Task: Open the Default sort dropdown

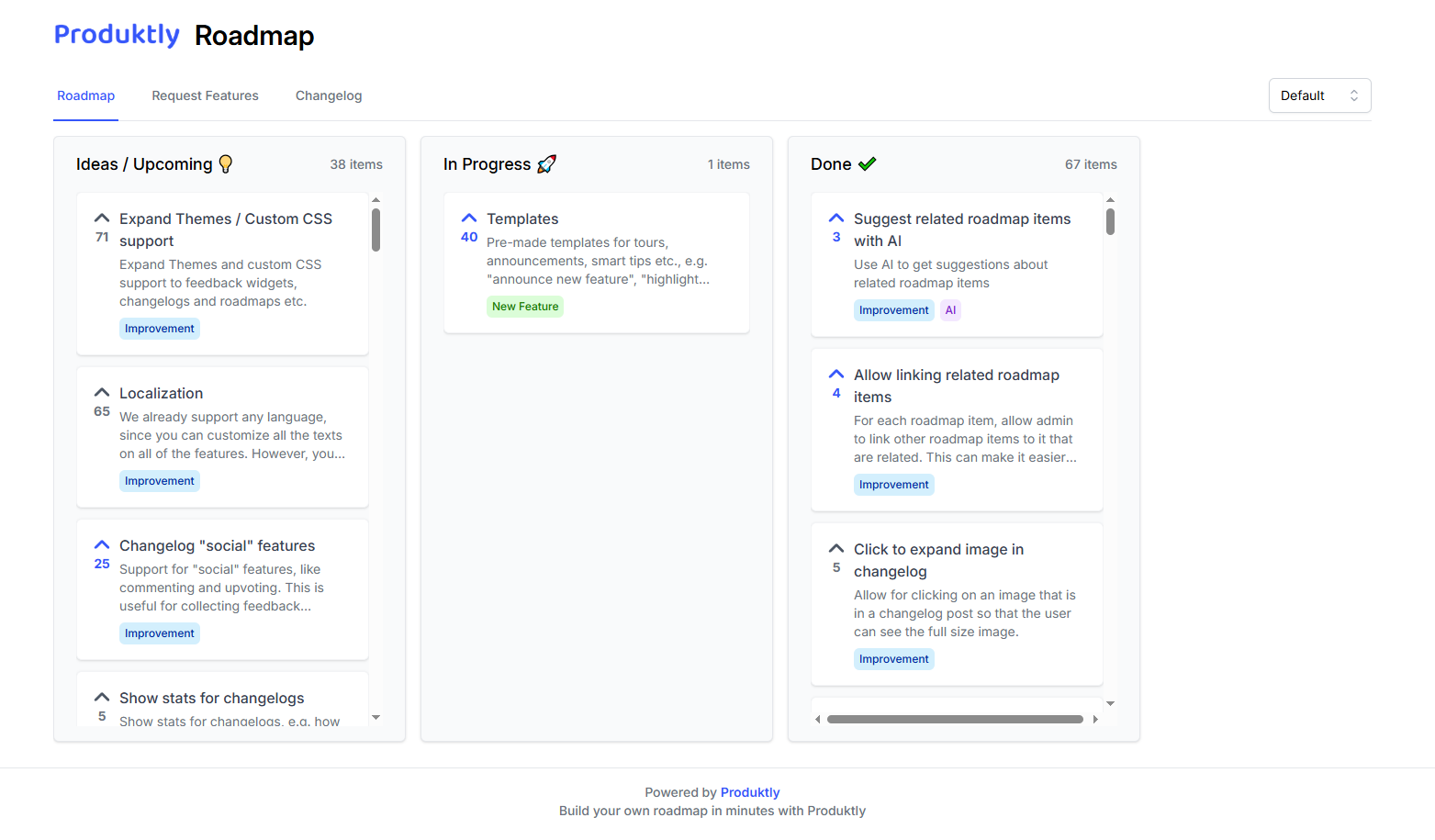Action: [x=1319, y=95]
